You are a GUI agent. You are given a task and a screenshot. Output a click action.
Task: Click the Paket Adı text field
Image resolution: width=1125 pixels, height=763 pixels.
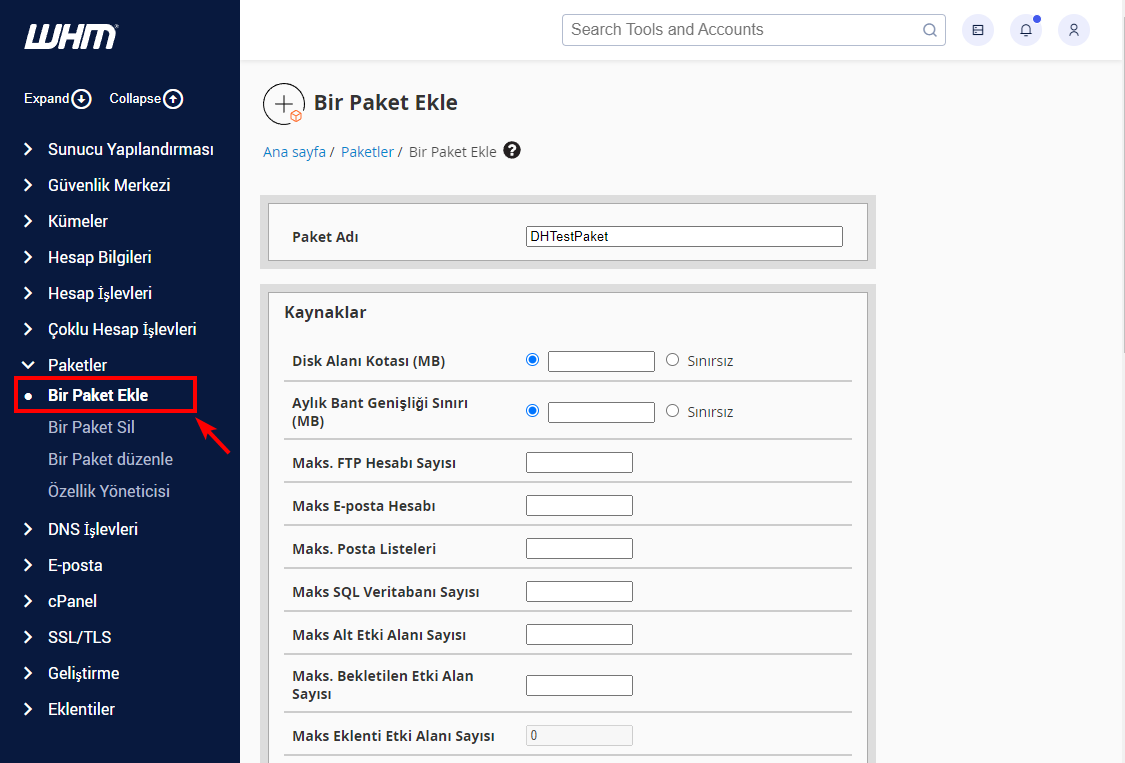[684, 237]
